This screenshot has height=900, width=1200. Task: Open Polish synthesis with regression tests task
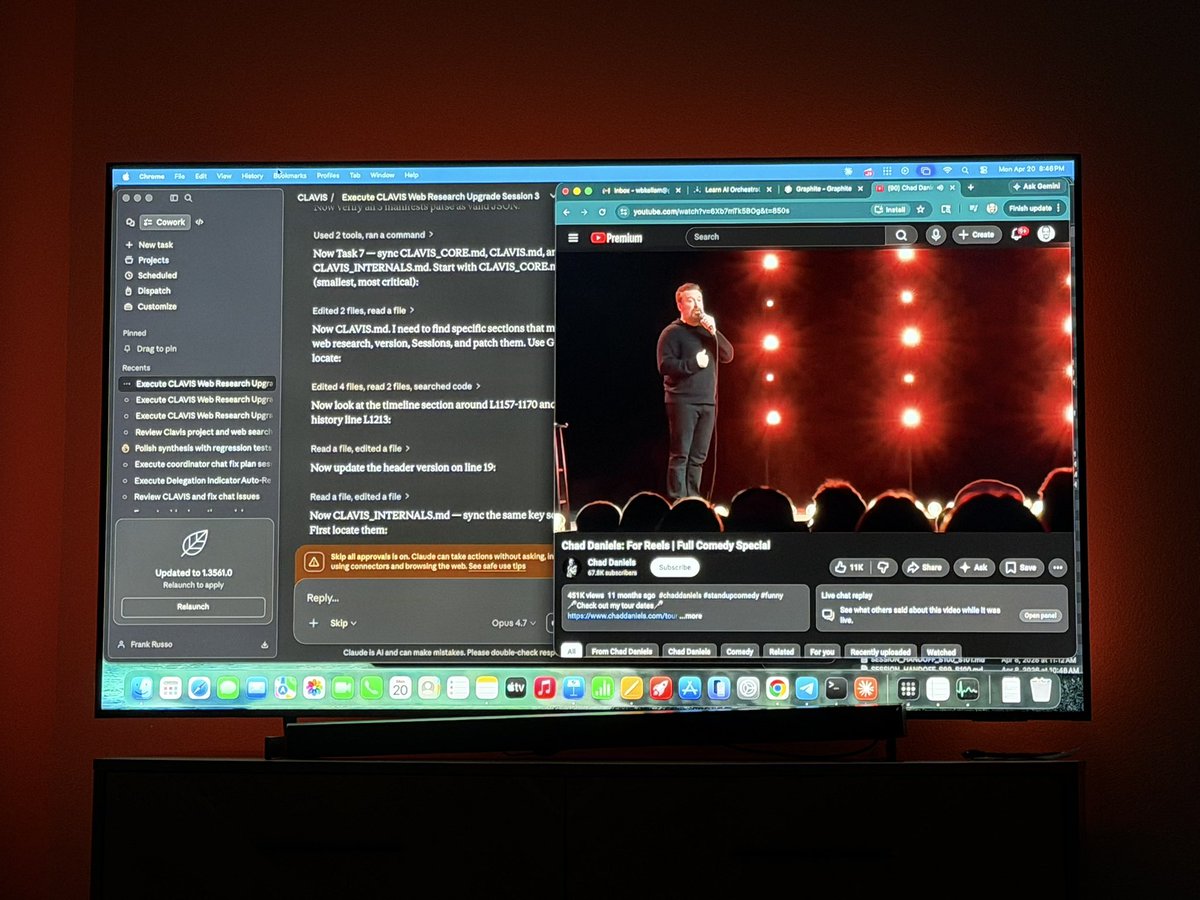point(197,448)
